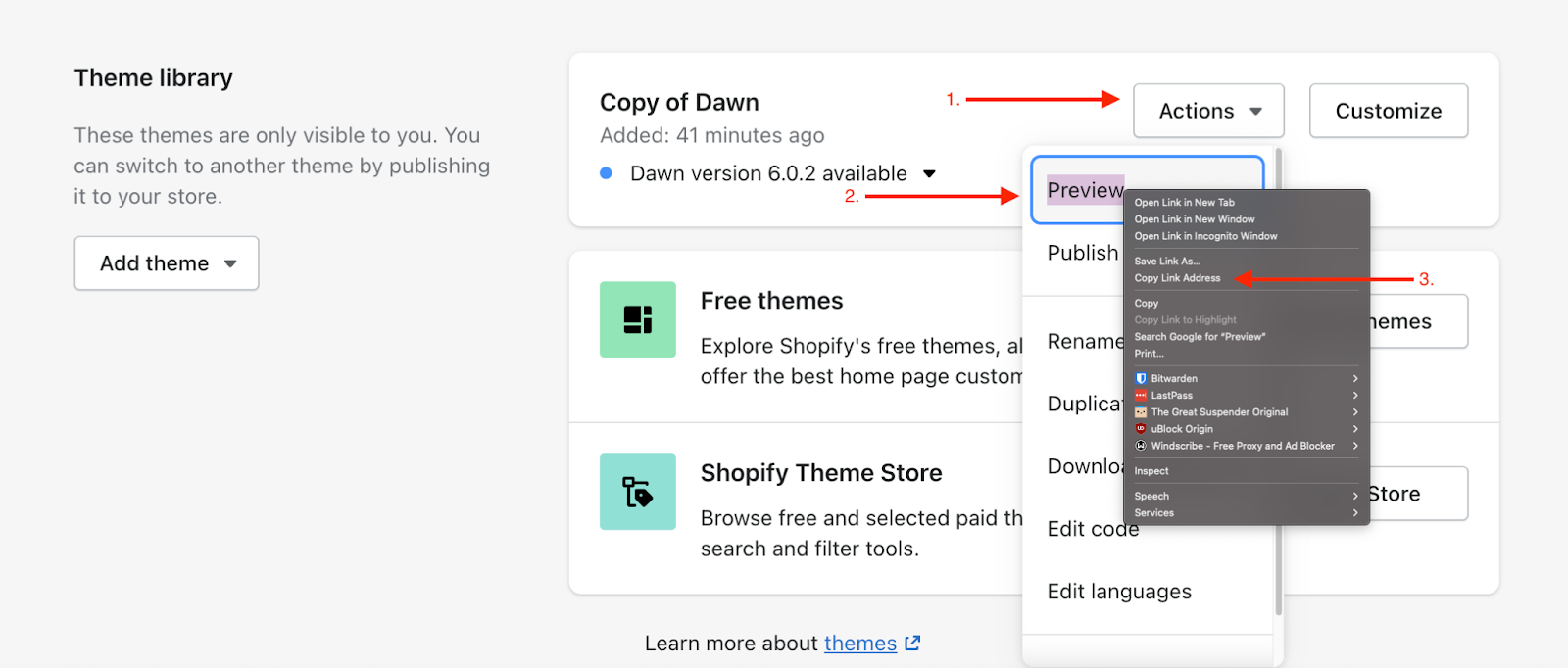This screenshot has height=668, width=1568.
Task: Choose Duplicate from the Actions menu
Action: coord(1084,404)
